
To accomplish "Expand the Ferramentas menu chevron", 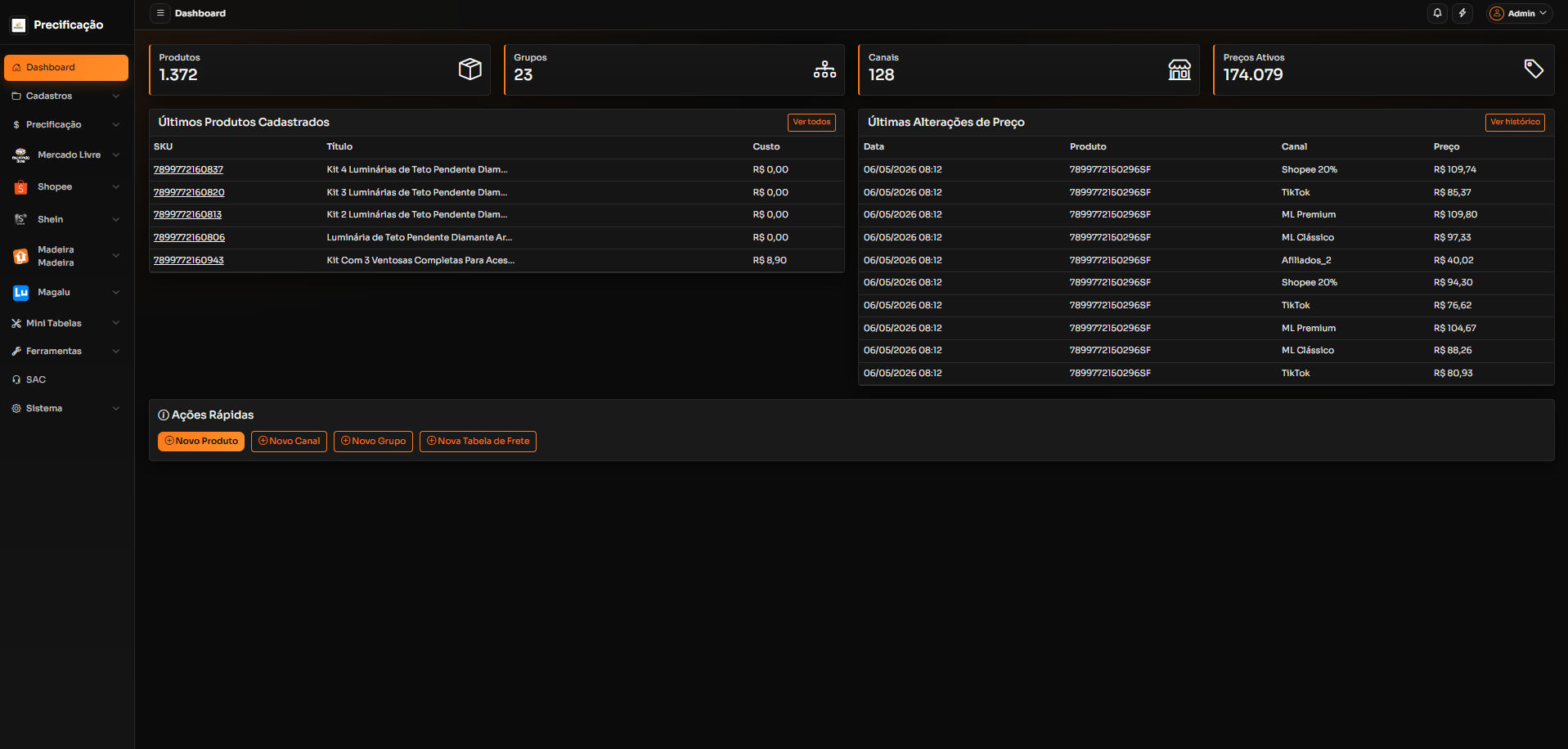I will tap(116, 352).
